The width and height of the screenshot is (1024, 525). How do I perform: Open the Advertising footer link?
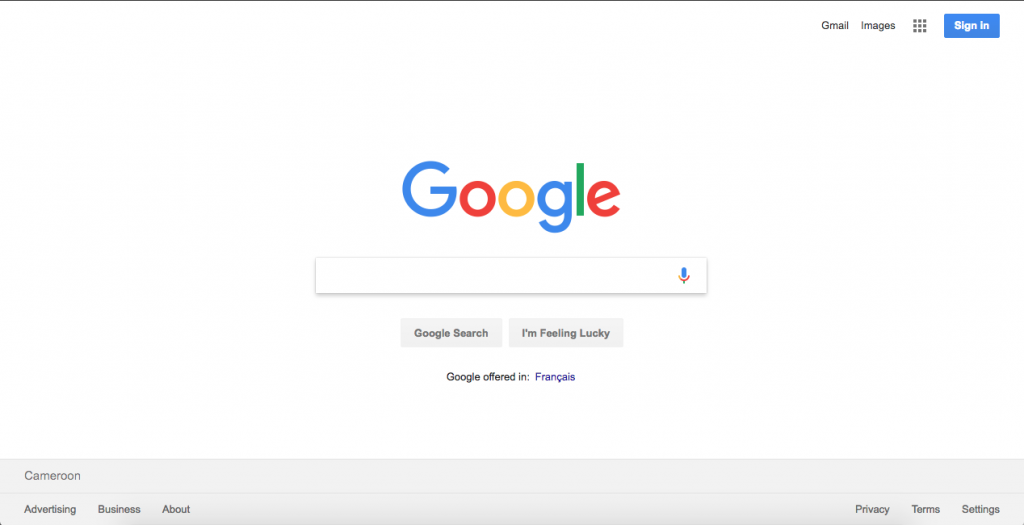coord(50,509)
